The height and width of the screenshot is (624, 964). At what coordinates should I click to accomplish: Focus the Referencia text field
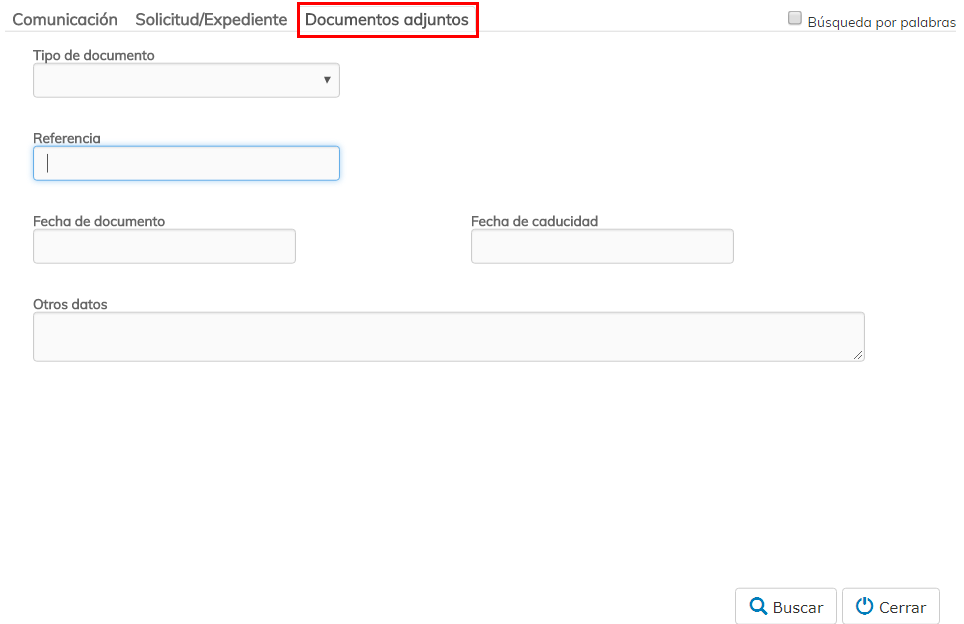186,163
